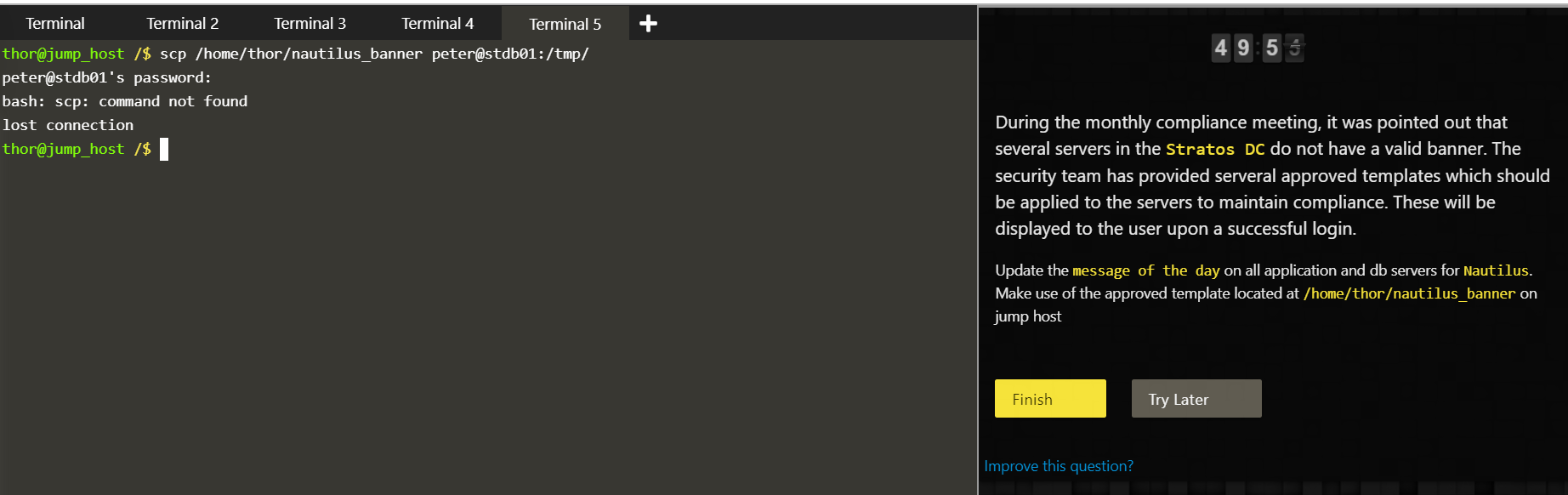
Task: Click the '/home/thor/nautilus_banner' path in the task description
Action: click(1409, 293)
